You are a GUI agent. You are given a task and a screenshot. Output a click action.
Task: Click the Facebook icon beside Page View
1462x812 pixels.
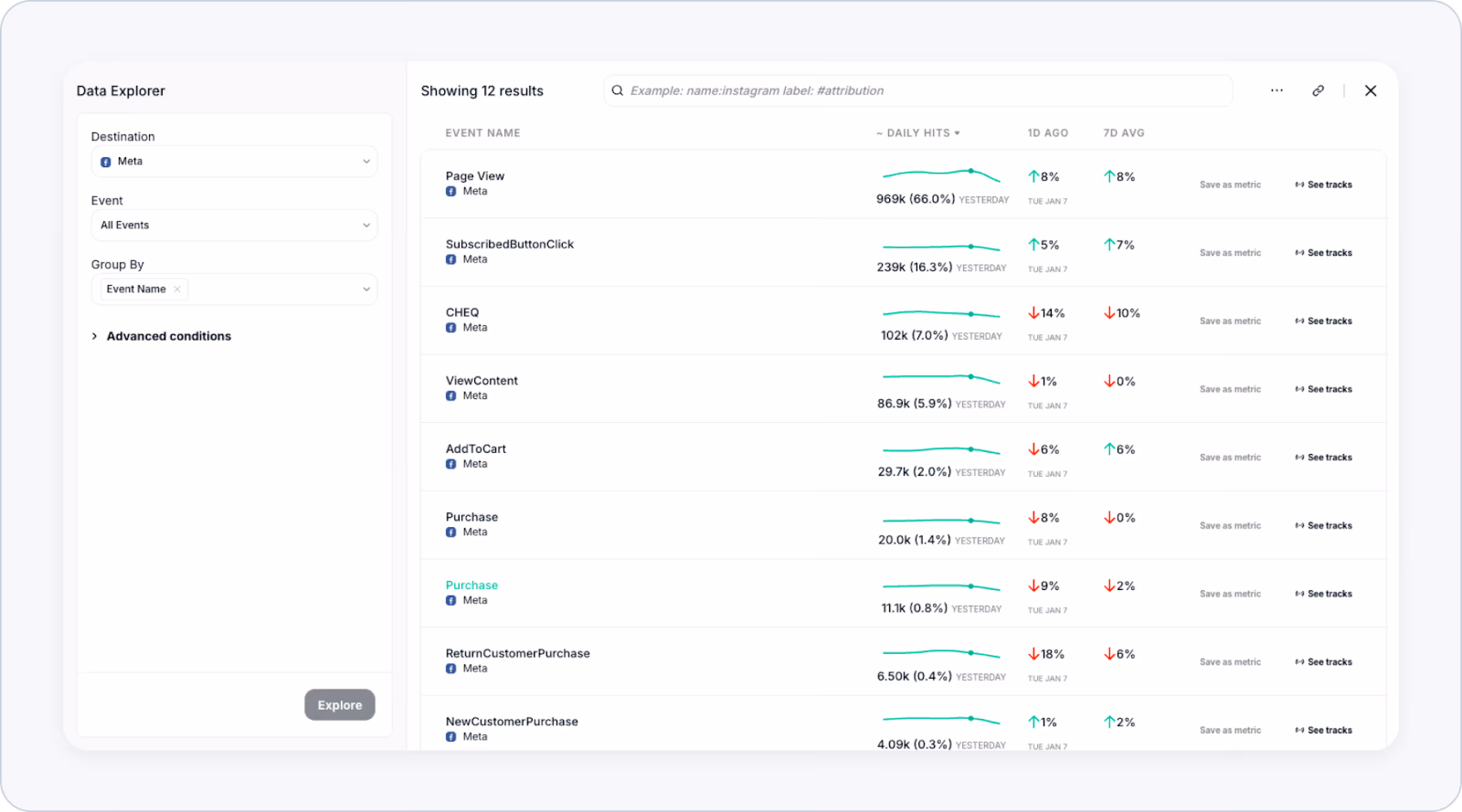[451, 191]
